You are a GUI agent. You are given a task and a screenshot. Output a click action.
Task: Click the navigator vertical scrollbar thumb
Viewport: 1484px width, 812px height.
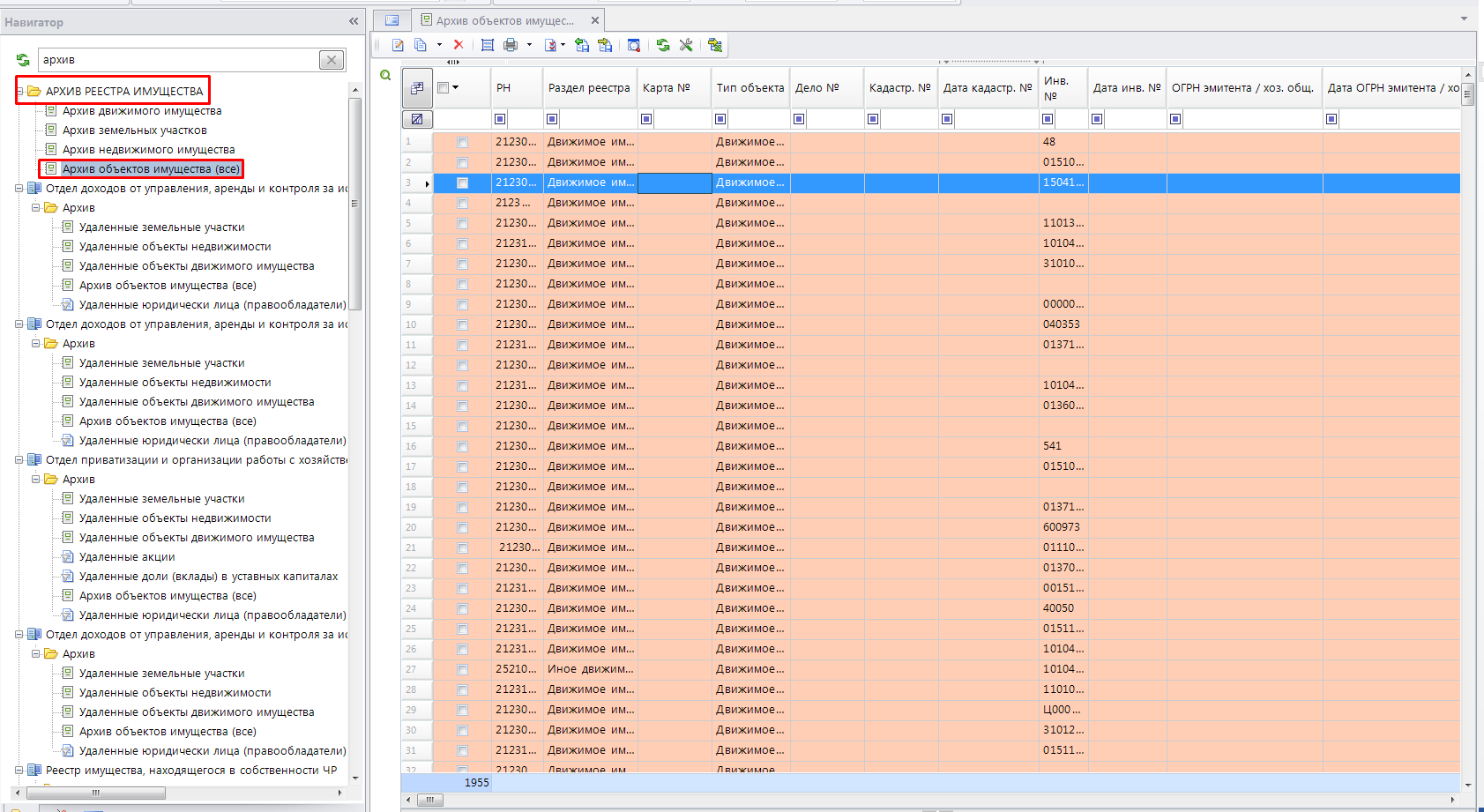click(x=355, y=203)
